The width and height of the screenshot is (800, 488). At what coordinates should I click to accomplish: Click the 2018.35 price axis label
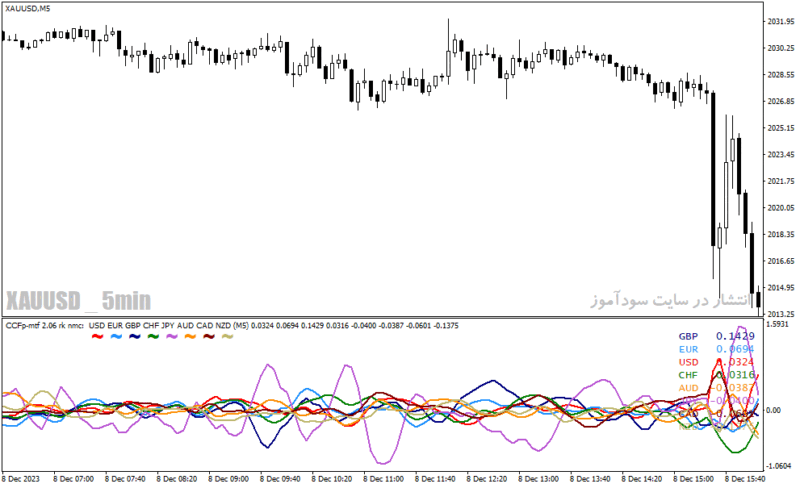click(x=781, y=234)
